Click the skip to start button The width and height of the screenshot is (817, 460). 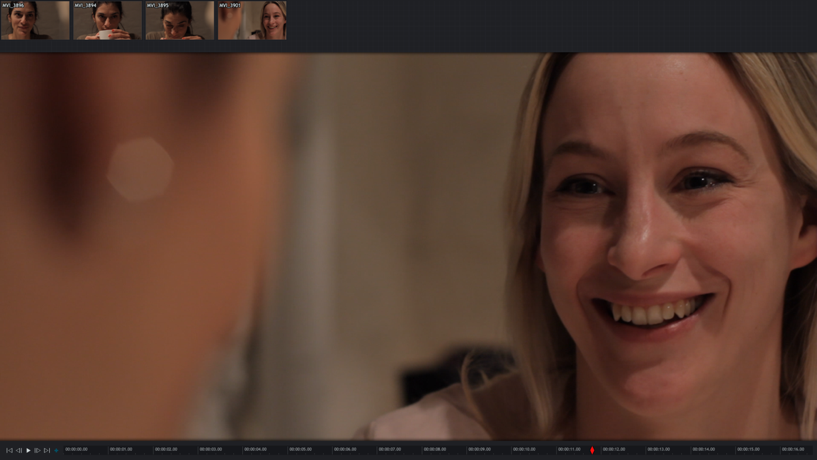click(9, 450)
